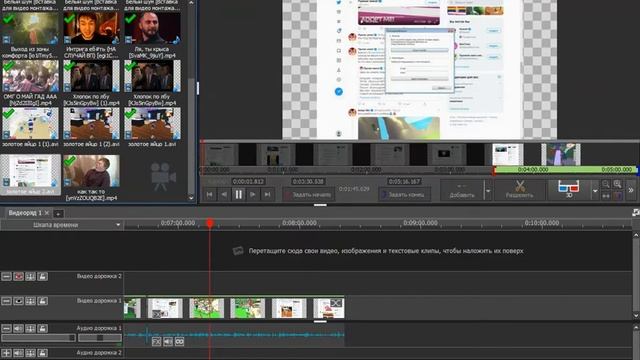Viewport: 640px width, 360px height.
Task: Click the speaker icon on the audio clip
Action: tap(168, 341)
